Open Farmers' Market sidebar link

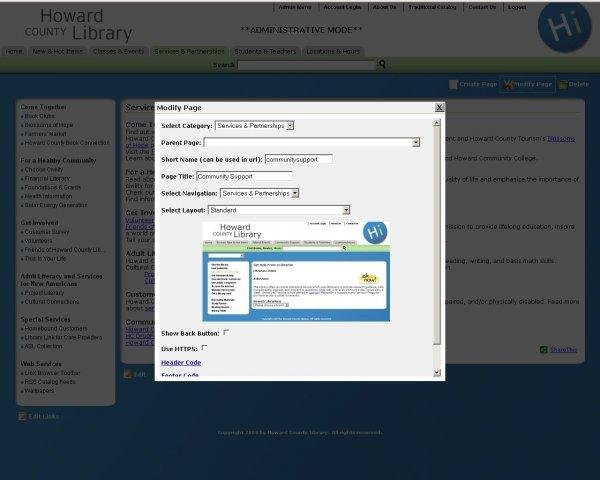(x=45, y=134)
